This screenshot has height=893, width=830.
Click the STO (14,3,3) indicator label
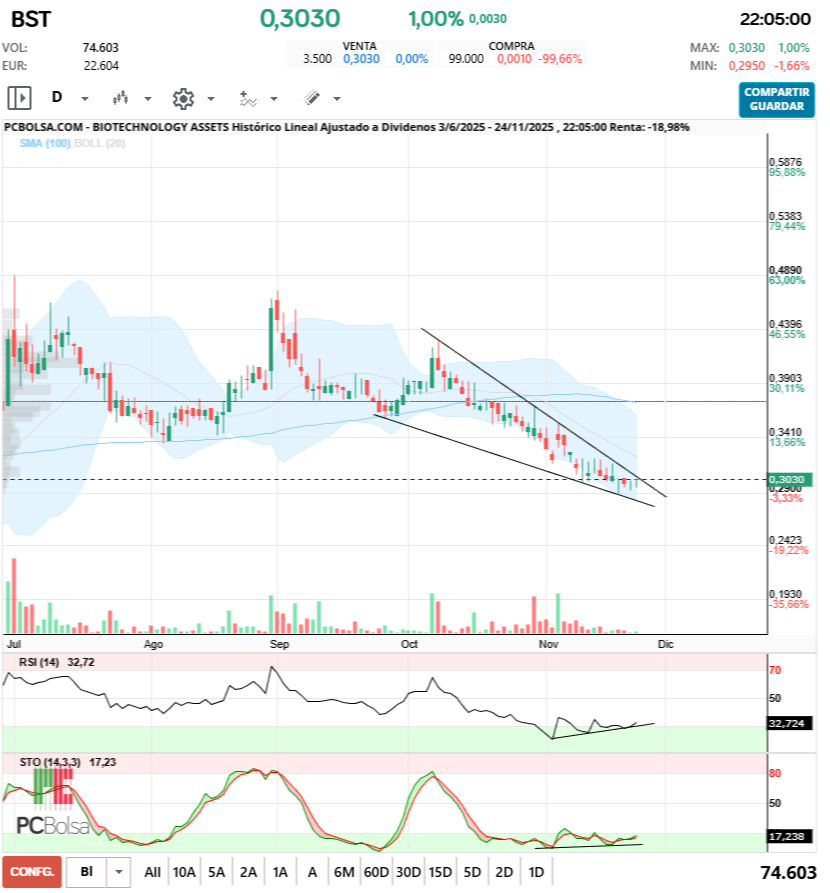pos(50,762)
